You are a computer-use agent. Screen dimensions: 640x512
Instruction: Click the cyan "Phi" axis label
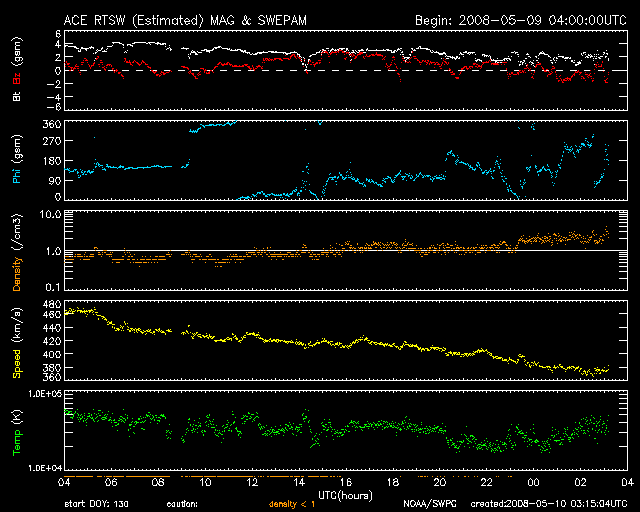click(16, 174)
